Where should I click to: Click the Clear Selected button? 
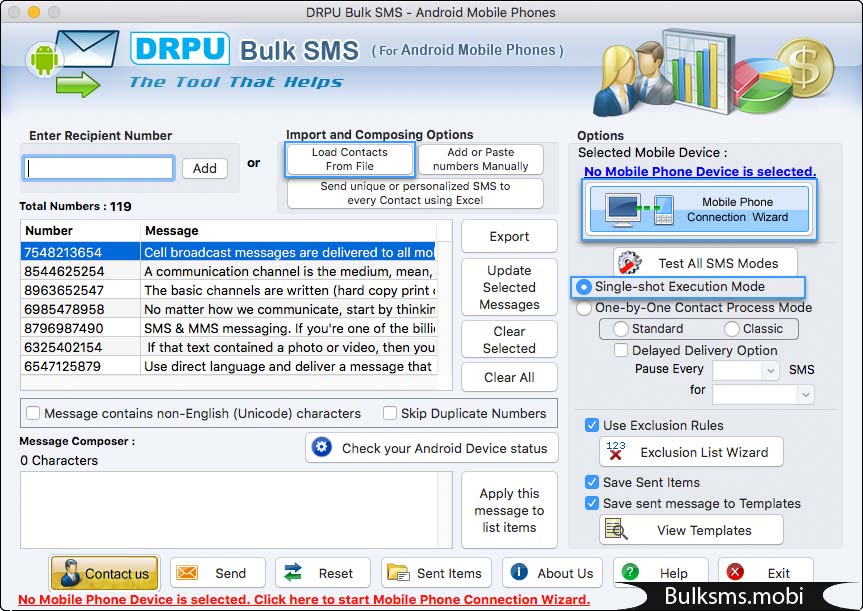(509, 340)
